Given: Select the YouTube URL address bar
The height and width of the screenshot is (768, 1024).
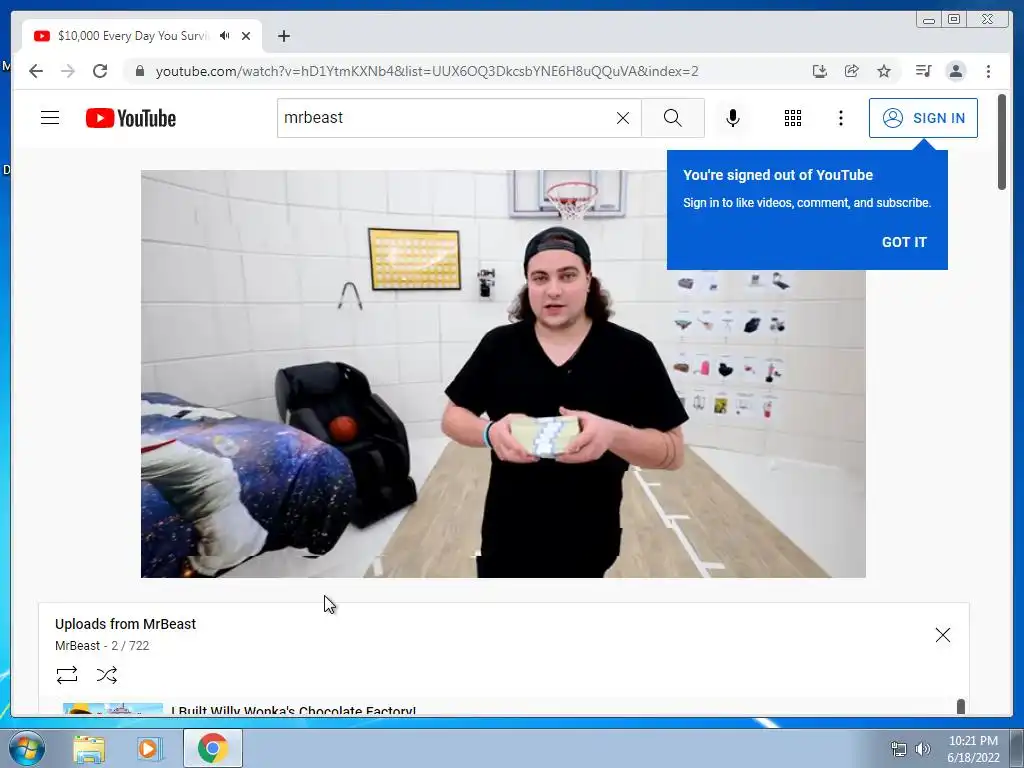Looking at the screenshot, I should pyautogui.click(x=427, y=71).
